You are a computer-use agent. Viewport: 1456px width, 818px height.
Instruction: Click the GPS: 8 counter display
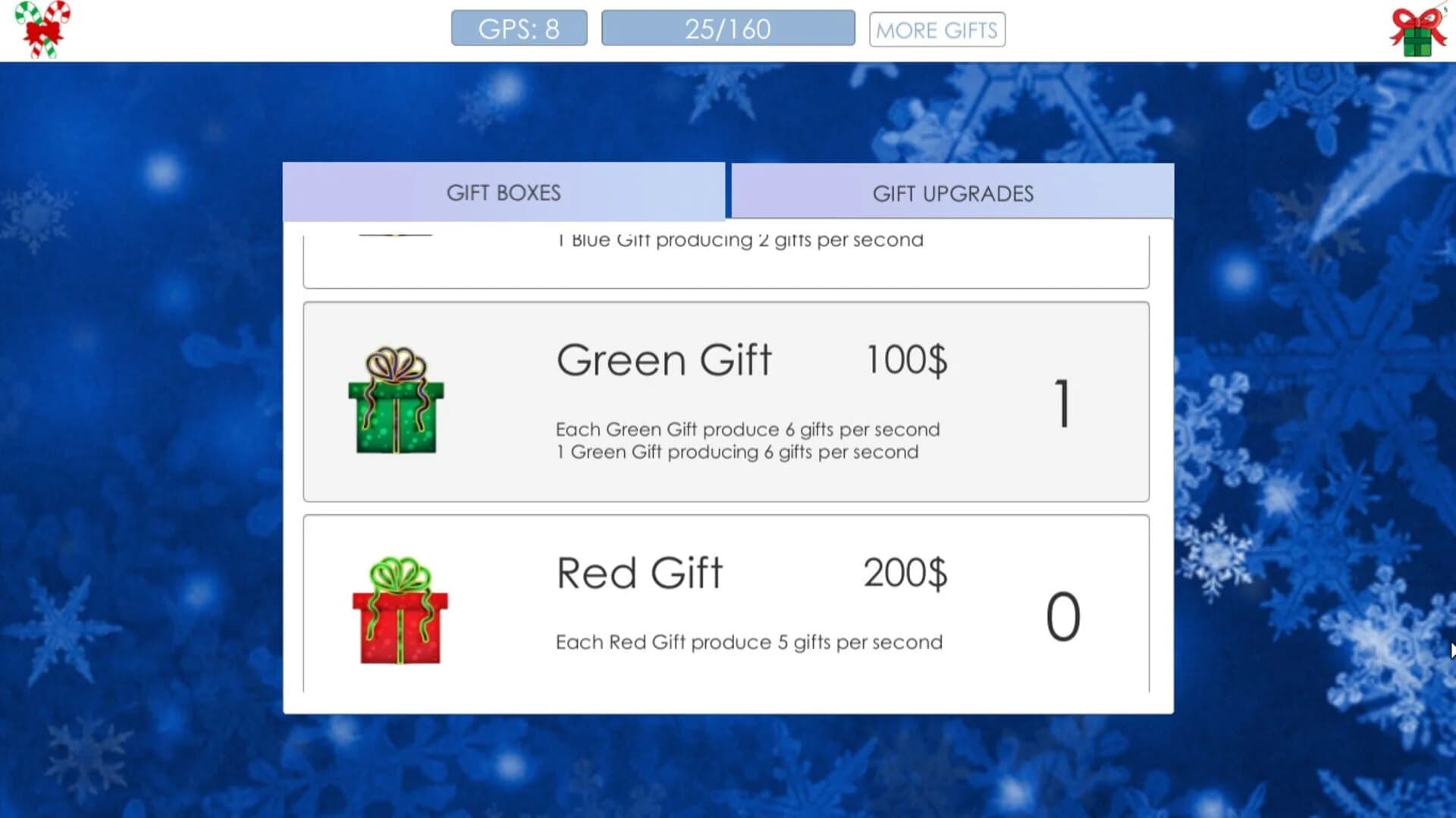(x=519, y=27)
